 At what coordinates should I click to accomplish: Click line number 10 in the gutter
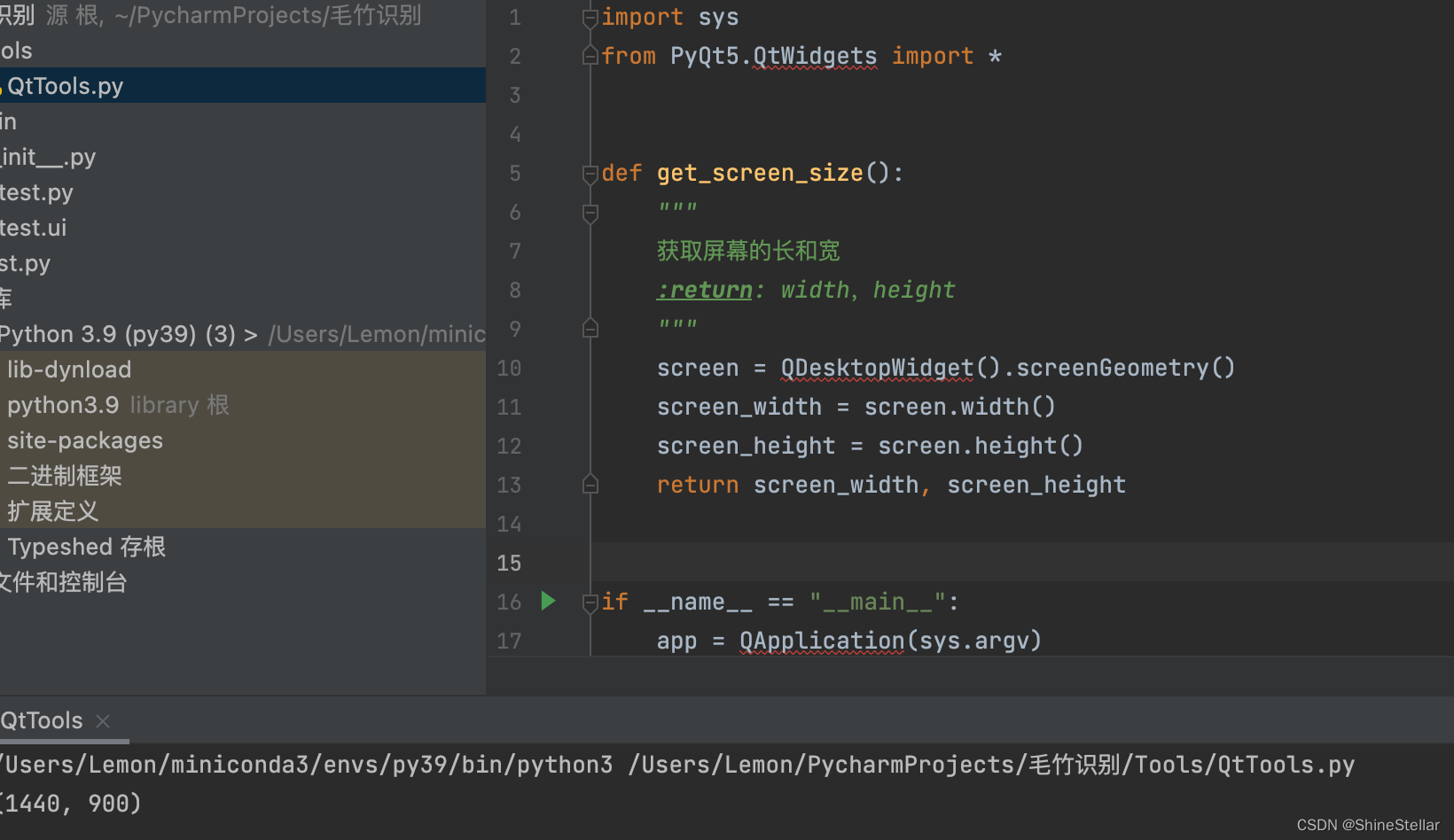point(509,368)
